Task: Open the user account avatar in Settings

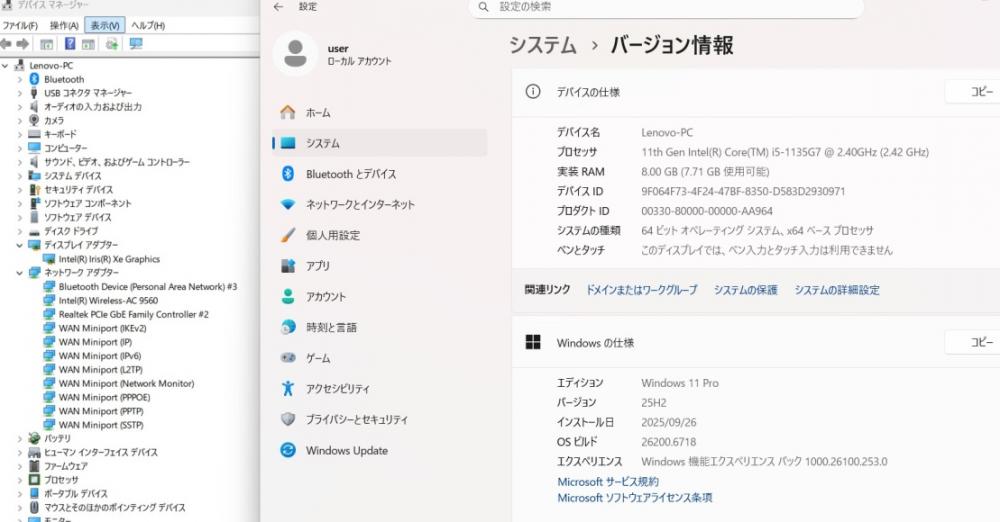Action: [x=295, y=54]
